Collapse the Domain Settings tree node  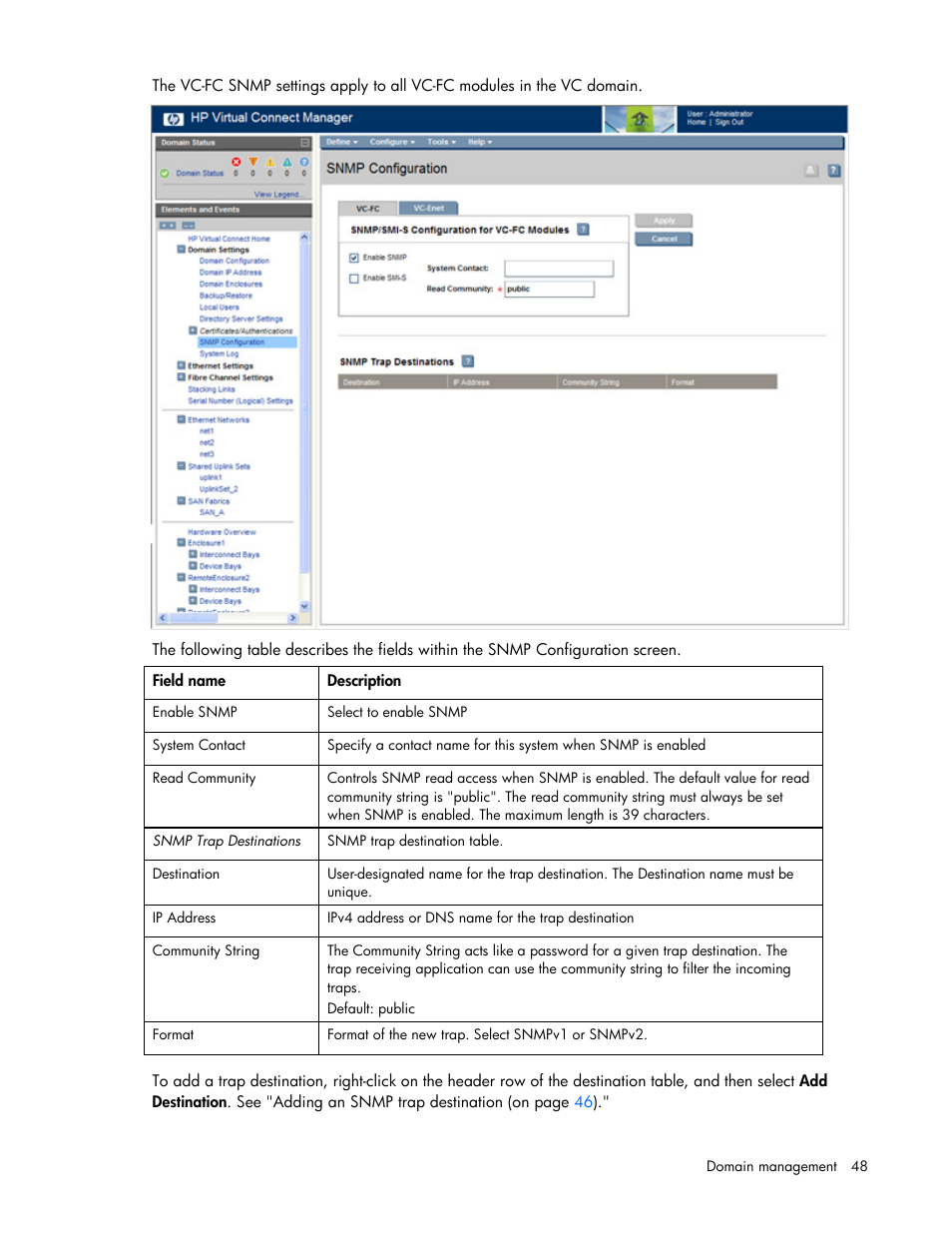(x=182, y=250)
